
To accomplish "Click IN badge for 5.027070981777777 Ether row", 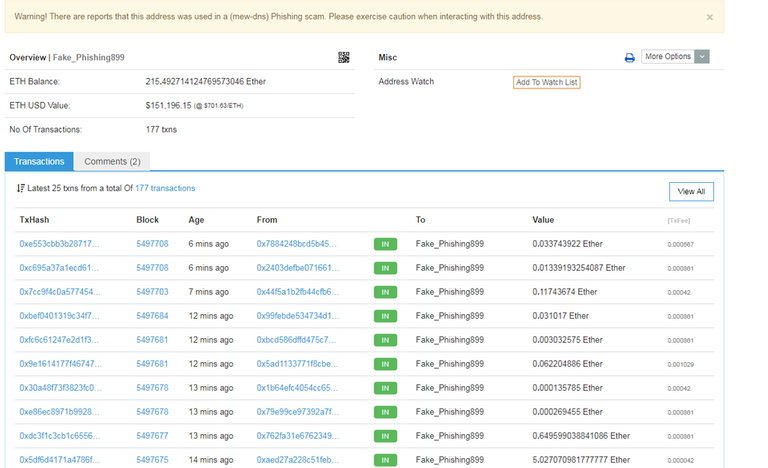I will (385, 460).
